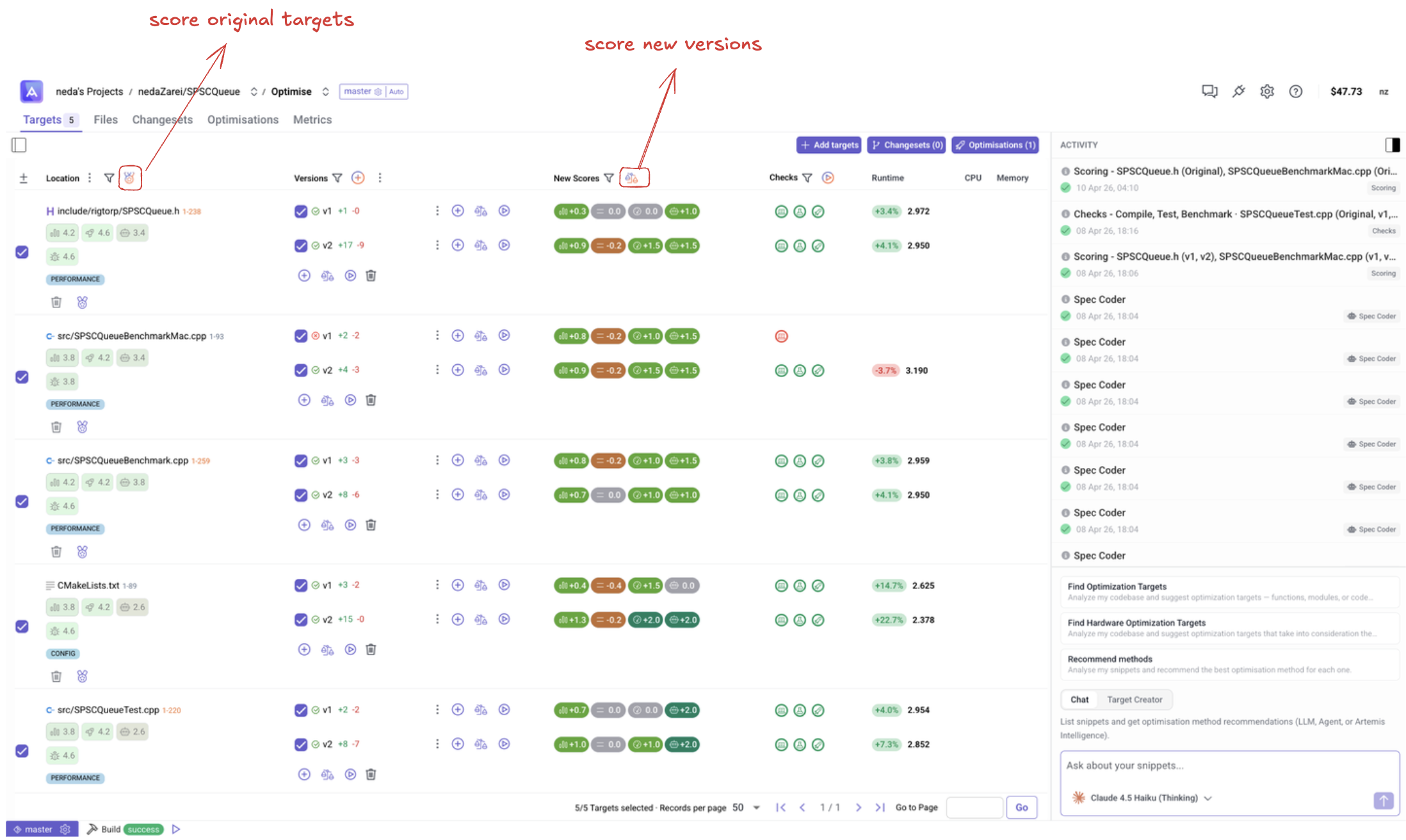The height and width of the screenshot is (840, 1406).
Task: Open the Metrics tab
Action: 312,120
